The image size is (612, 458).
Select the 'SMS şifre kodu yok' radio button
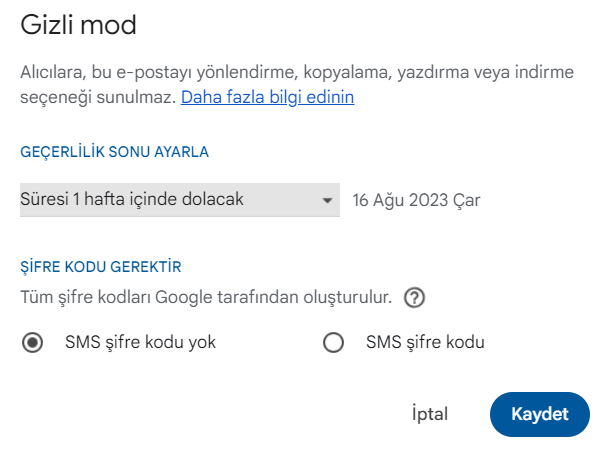tap(33, 343)
